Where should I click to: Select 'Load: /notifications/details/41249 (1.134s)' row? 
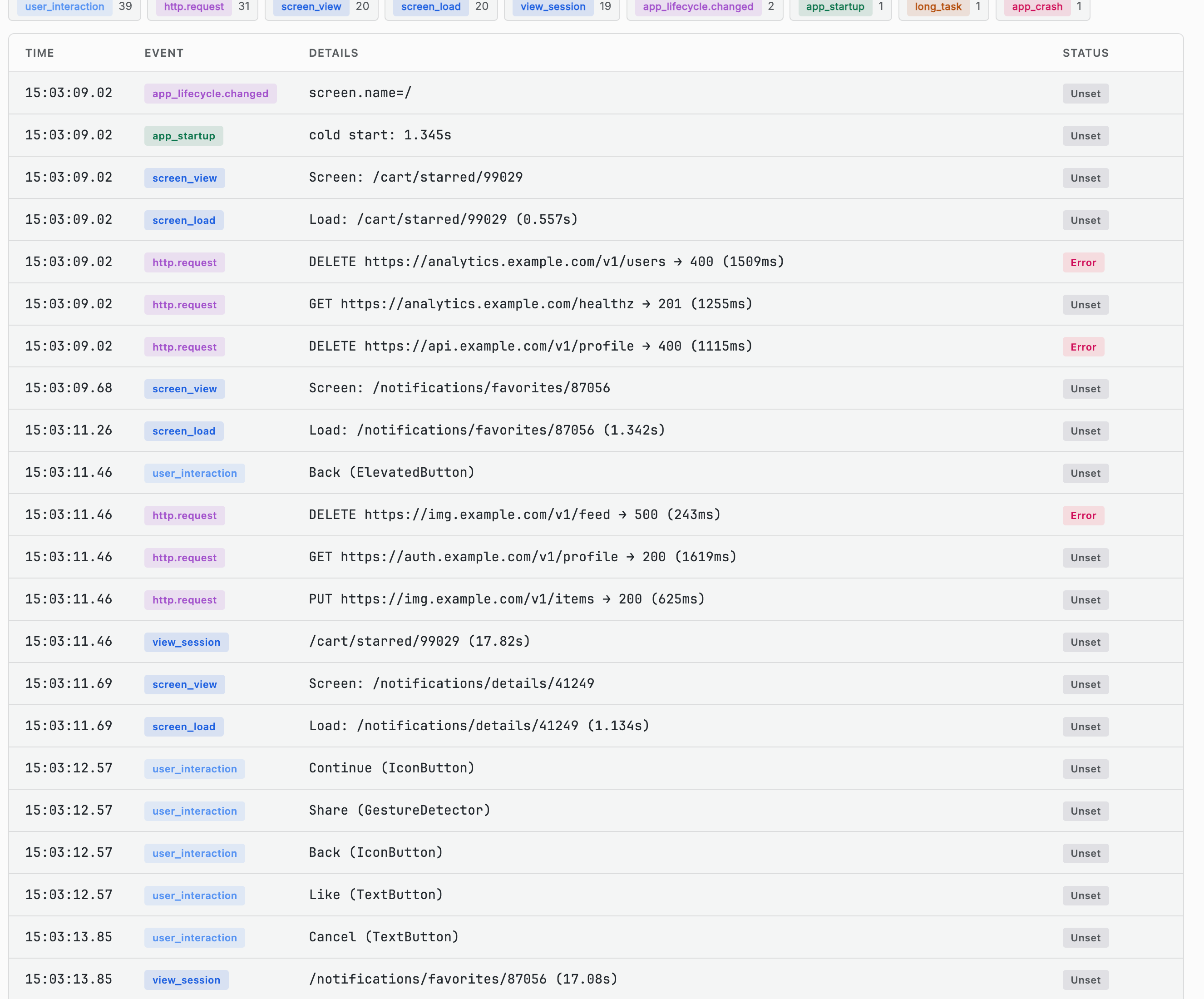596,726
